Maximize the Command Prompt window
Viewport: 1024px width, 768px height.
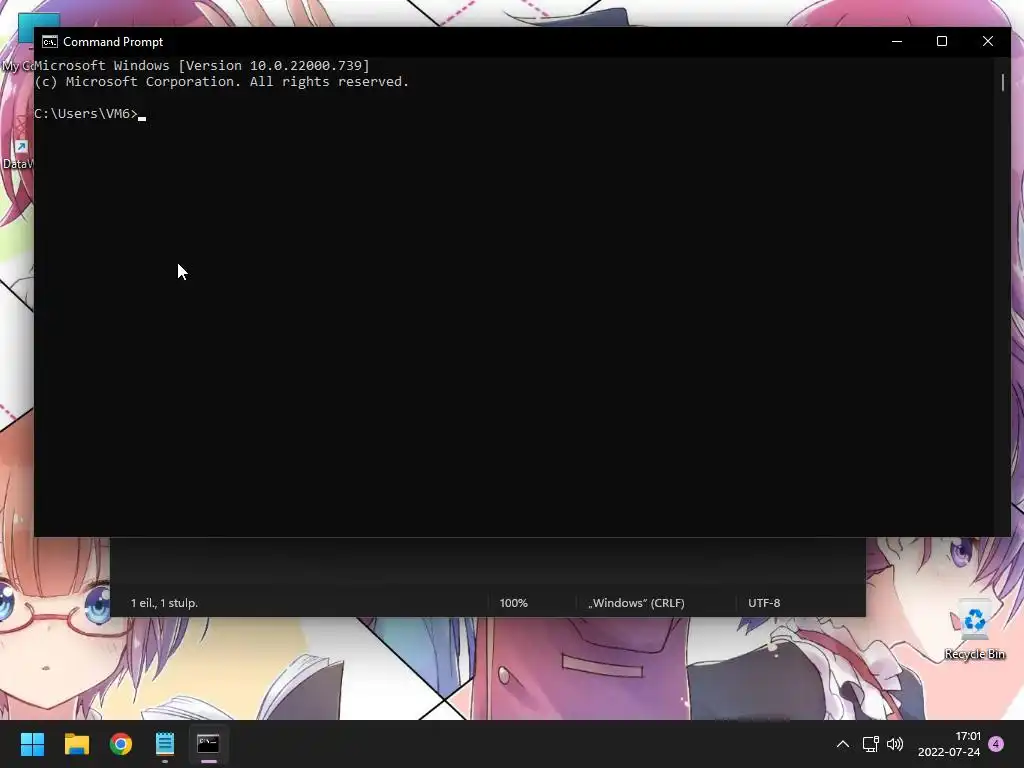coord(942,41)
